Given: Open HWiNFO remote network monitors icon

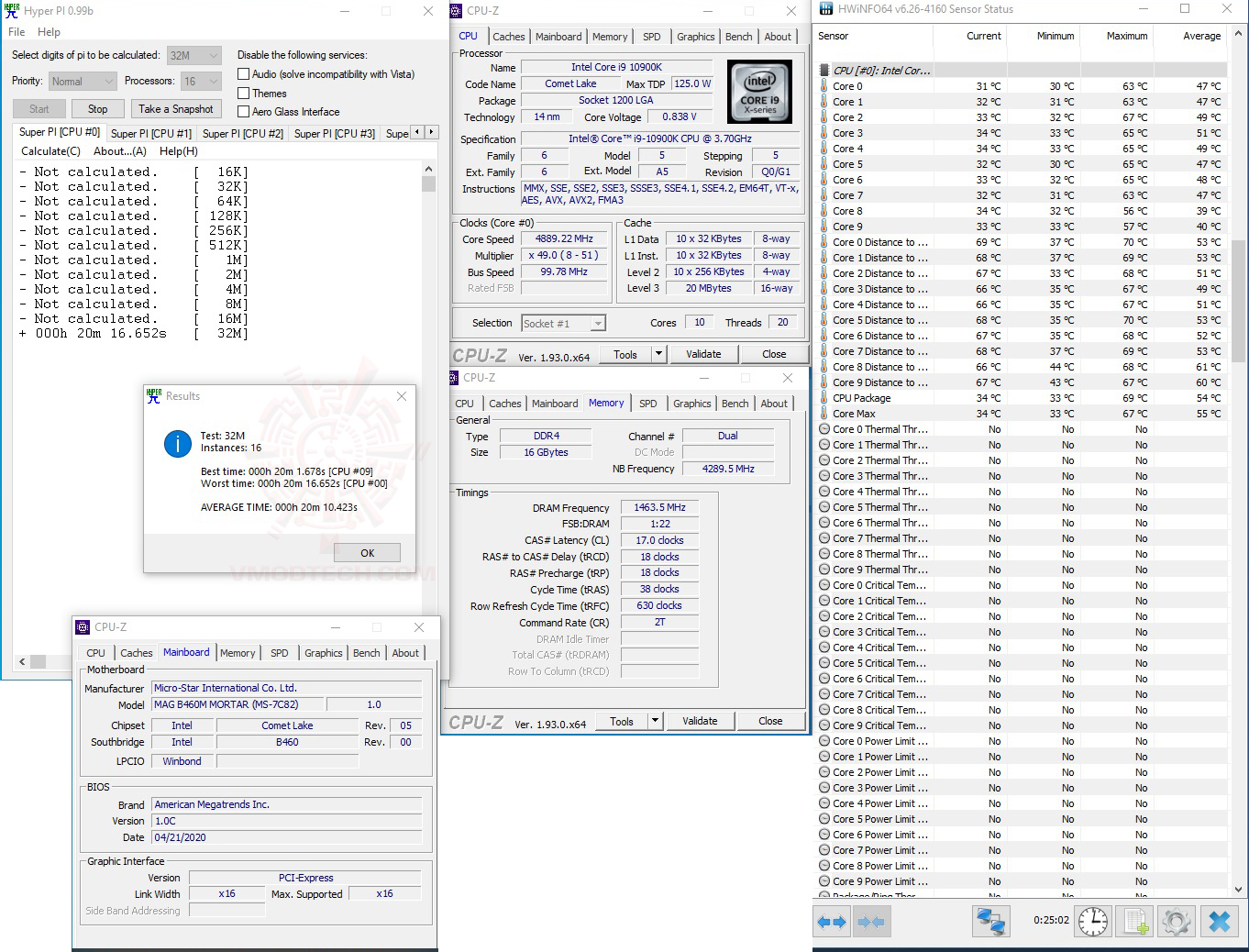Looking at the screenshot, I should (x=991, y=921).
